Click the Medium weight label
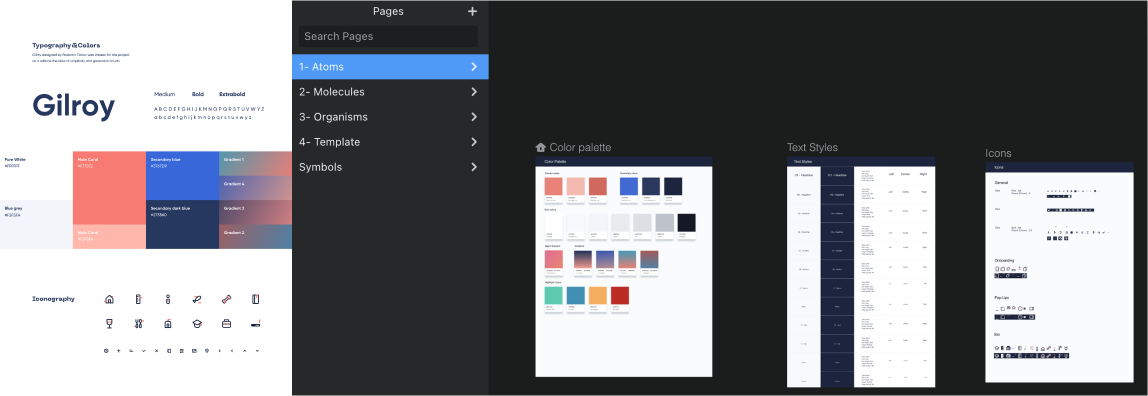Viewport: 1148px width, 396px height. click(165, 94)
